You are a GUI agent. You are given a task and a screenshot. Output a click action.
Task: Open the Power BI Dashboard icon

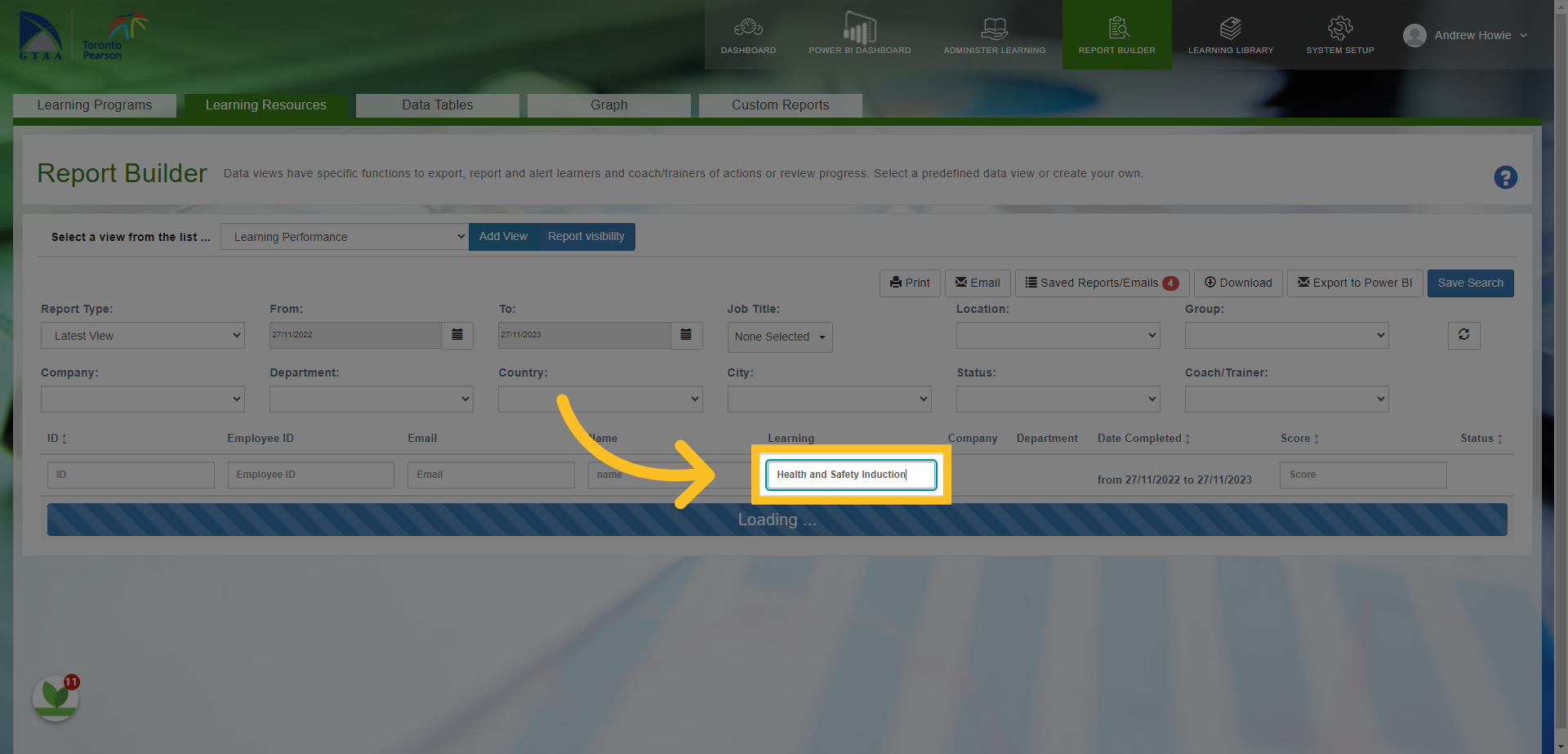(x=859, y=28)
